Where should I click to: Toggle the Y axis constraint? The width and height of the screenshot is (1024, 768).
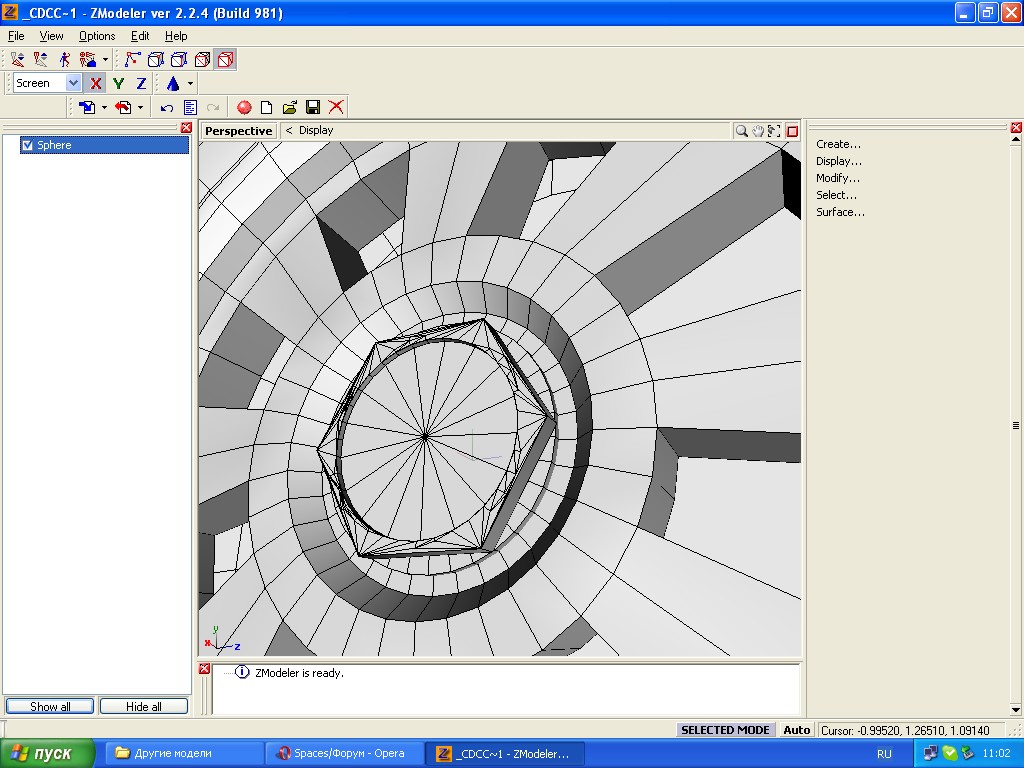click(119, 84)
